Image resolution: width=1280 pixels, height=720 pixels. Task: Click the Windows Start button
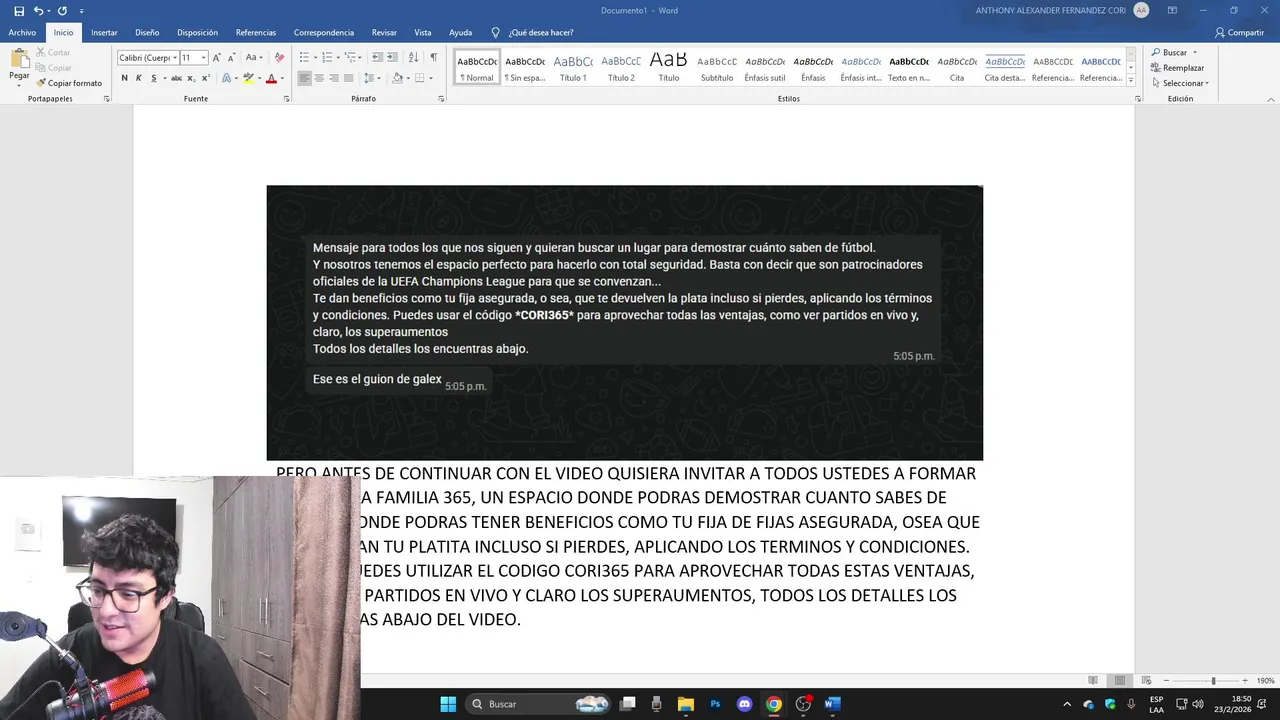pyautogui.click(x=448, y=704)
